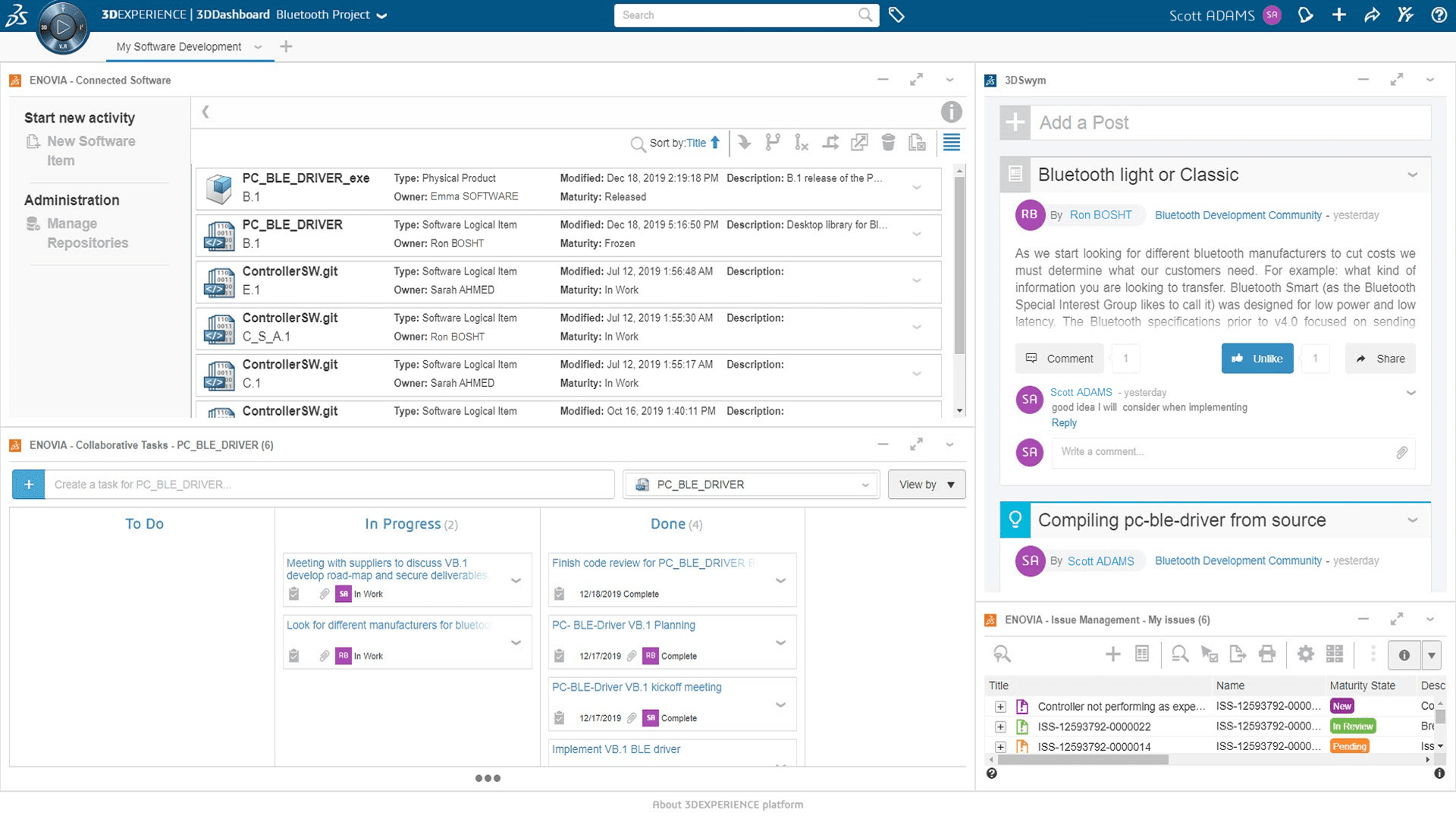
Task: Click the Create task input field for PC_BLE_DRIVER
Action: point(330,484)
